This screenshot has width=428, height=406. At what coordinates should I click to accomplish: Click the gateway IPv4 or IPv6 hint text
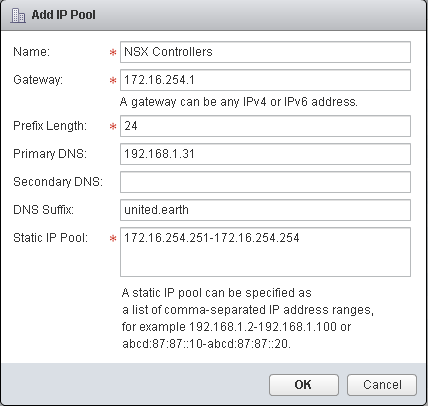(239, 102)
